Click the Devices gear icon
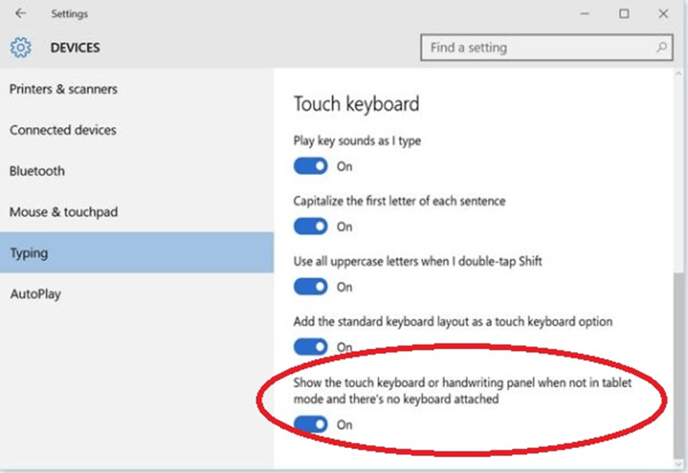The width and height of the screenshot is (688, 473). click(21, 47)
